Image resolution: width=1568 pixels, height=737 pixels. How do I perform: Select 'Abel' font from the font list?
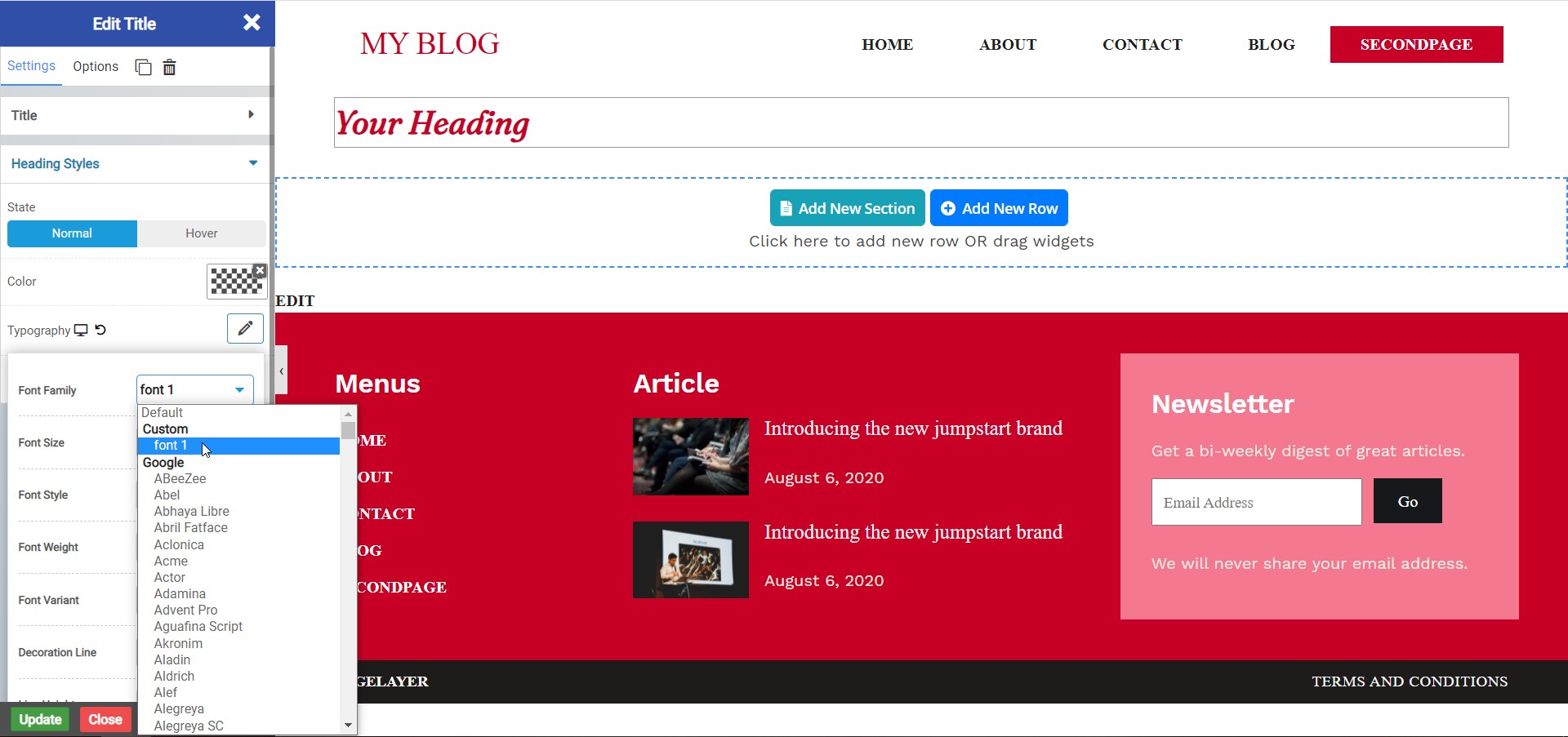tap(167, 495)
